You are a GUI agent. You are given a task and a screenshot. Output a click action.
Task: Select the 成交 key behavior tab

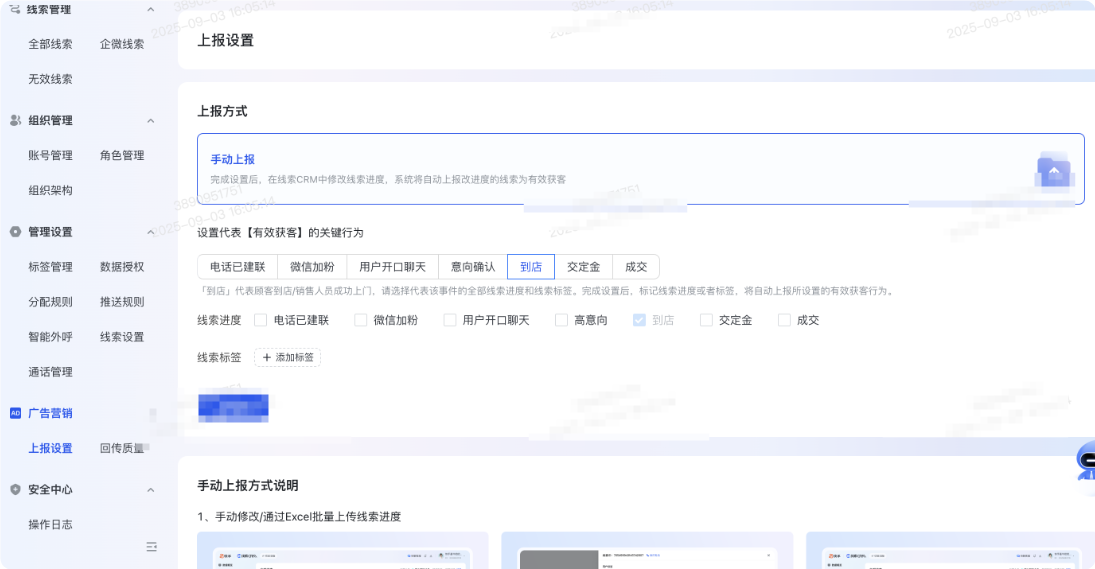pos(635,267)
